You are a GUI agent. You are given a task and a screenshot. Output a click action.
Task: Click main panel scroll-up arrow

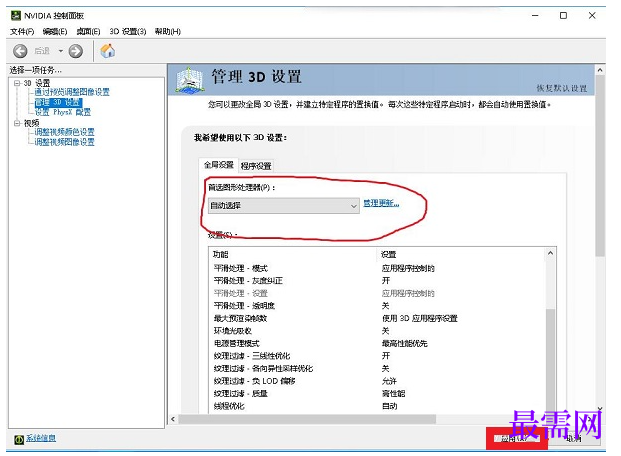[600, 70]
